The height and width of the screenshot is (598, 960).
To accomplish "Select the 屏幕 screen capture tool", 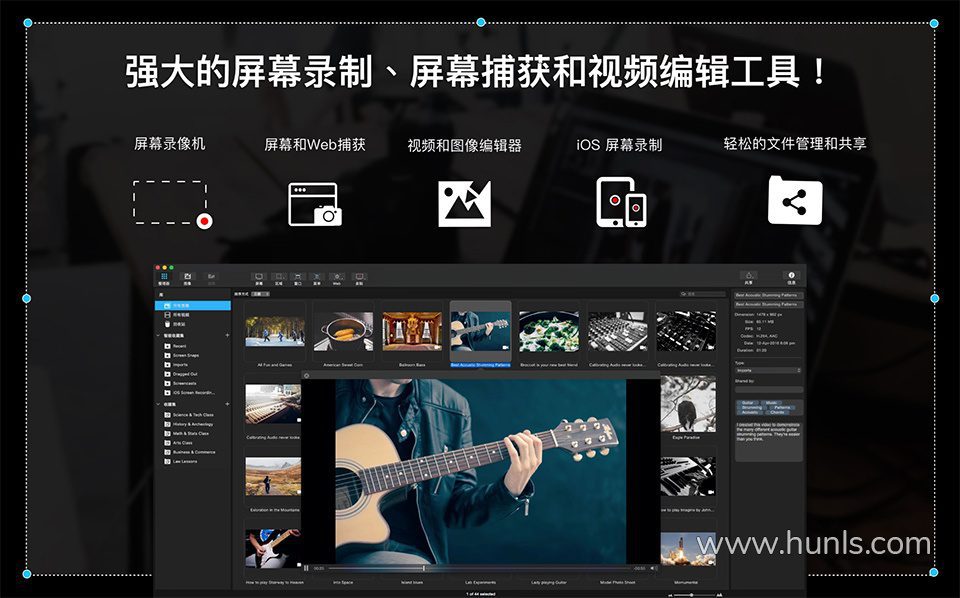I will pos(259,278).
